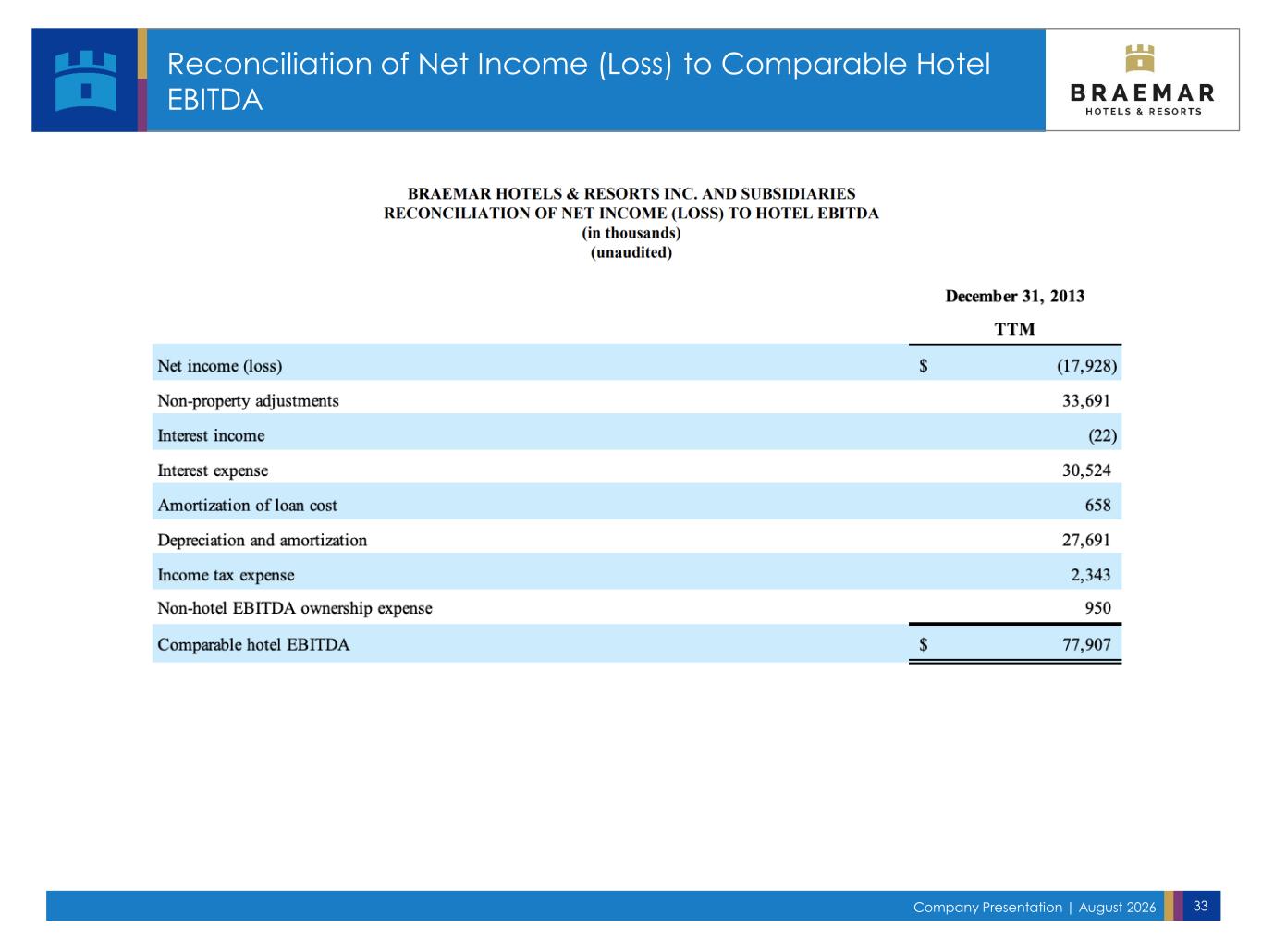The width and height of the screenshot is (1262, 952).
Task: Select the Non-property adjustments row
Action: coord(637,401)
